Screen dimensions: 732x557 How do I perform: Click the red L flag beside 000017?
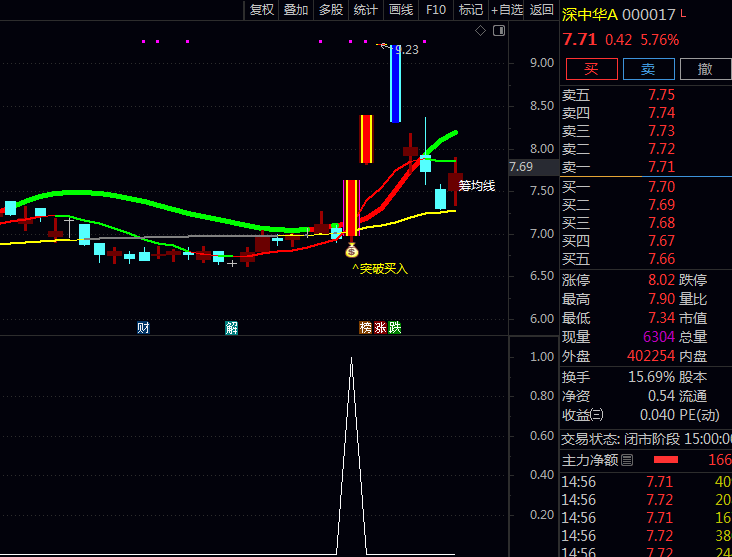coord(683,14)
